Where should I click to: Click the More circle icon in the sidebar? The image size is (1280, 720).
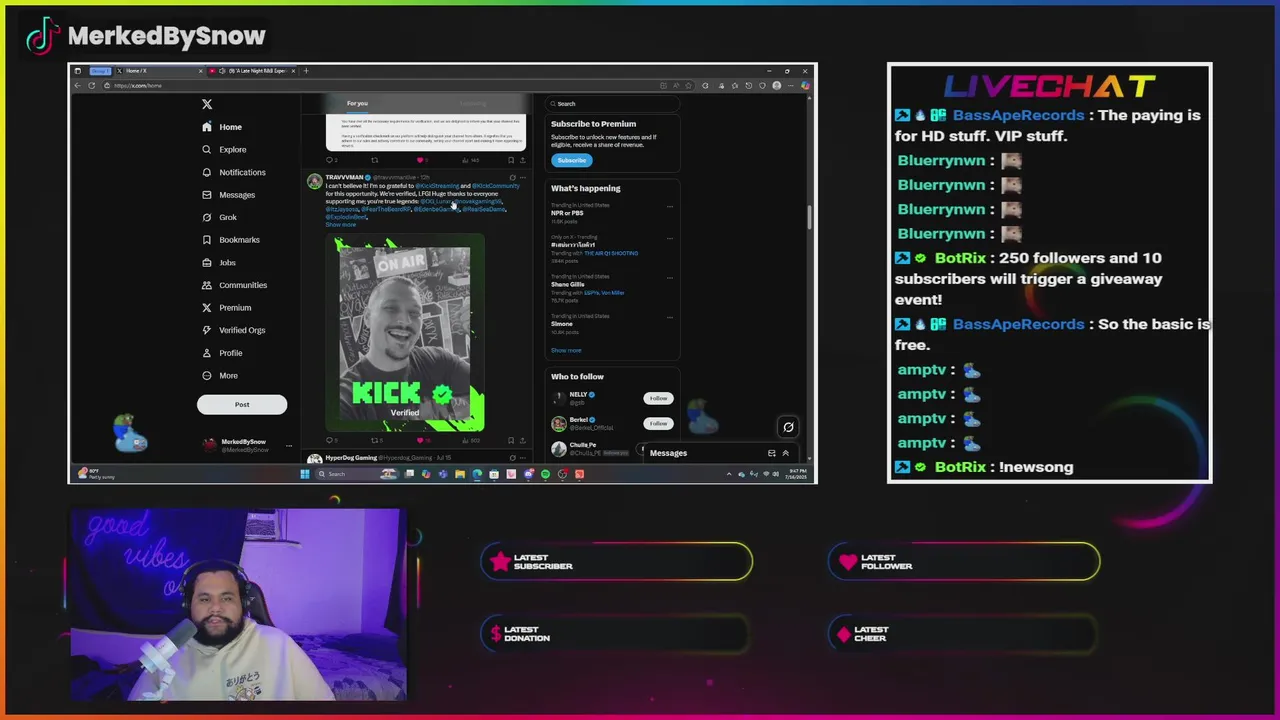[x=207, y=375]
